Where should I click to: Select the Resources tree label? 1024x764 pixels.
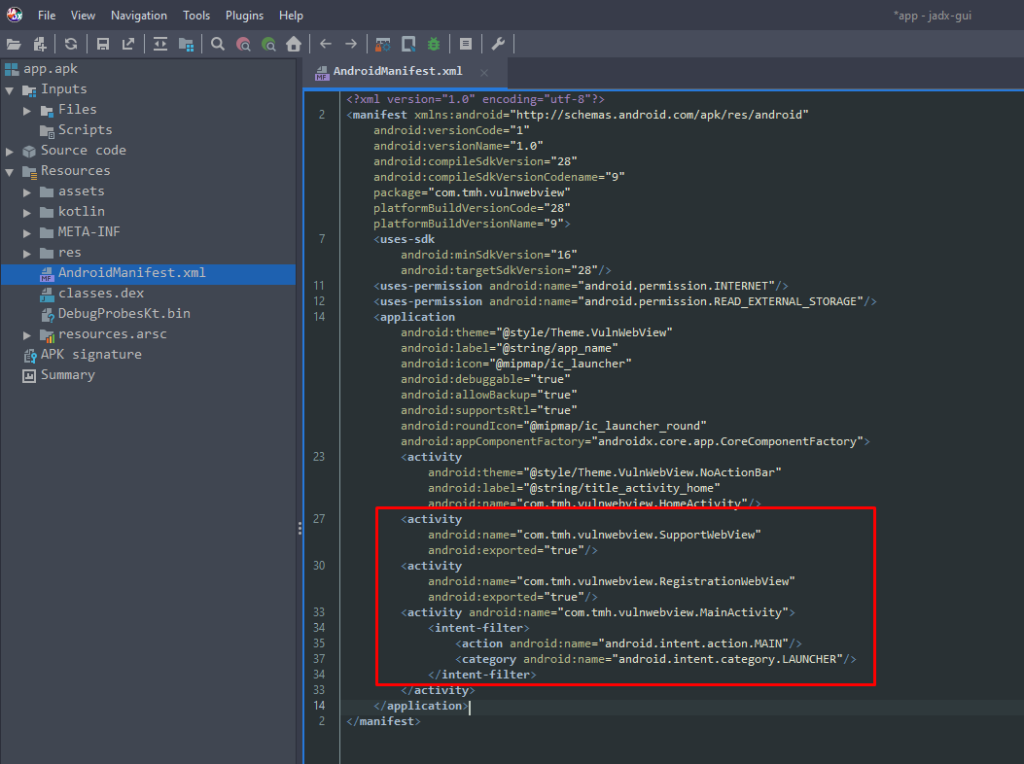75,170
